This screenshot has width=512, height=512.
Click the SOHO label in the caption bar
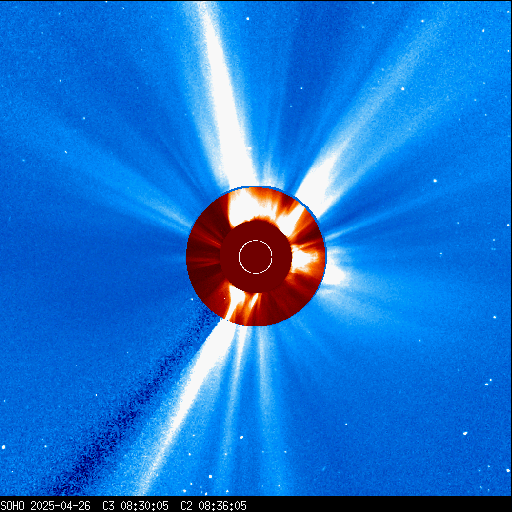12,506
